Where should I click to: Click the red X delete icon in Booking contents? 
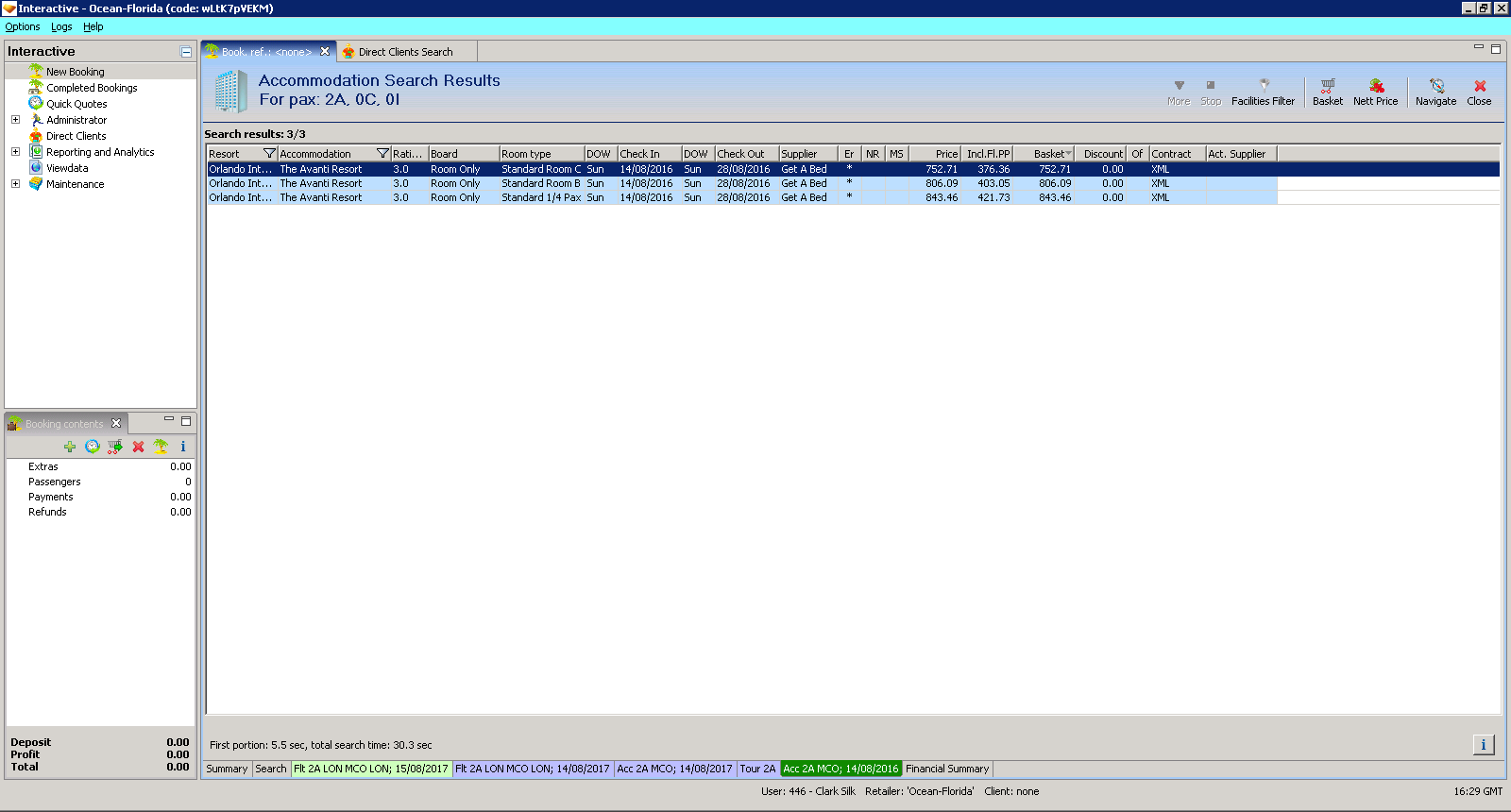[138, 447]
